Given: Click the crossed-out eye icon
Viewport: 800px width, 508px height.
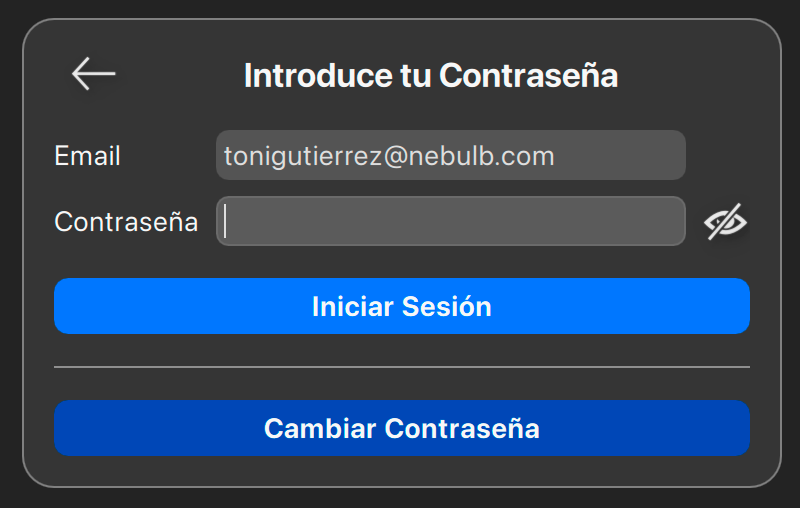Looking at the screenshot, I should click(x=726, y=222).
